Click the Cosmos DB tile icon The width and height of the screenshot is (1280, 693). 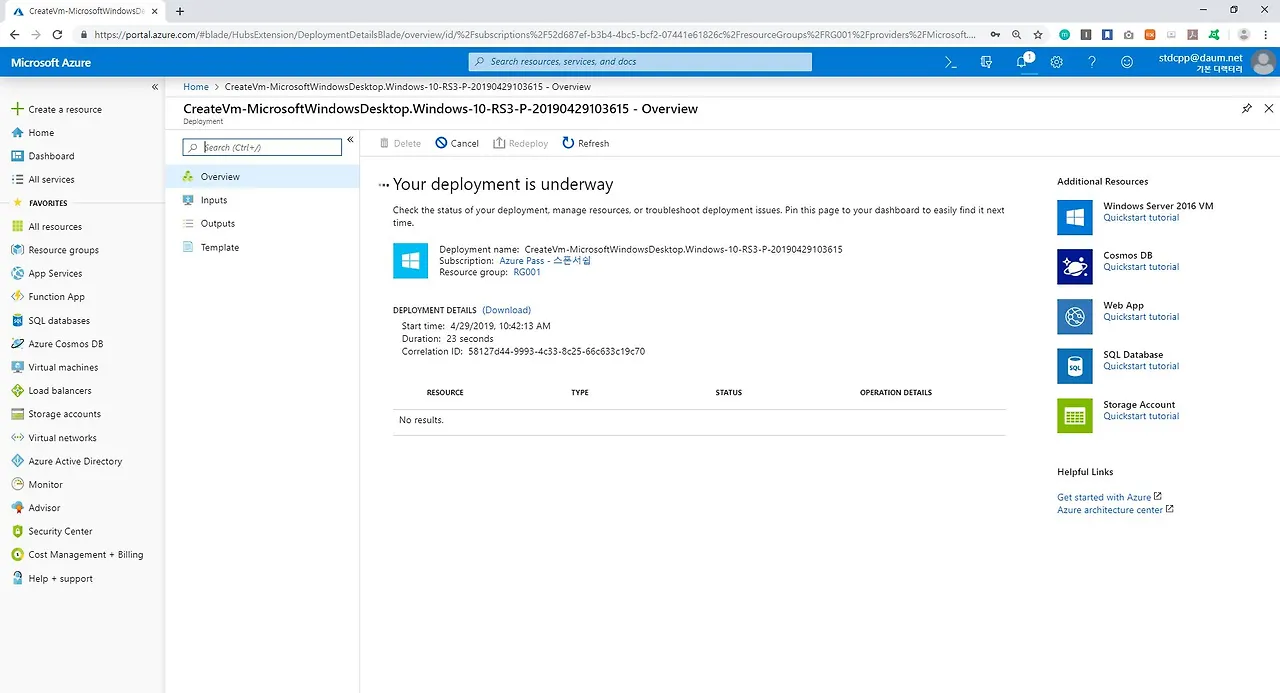click(1075, 267)
